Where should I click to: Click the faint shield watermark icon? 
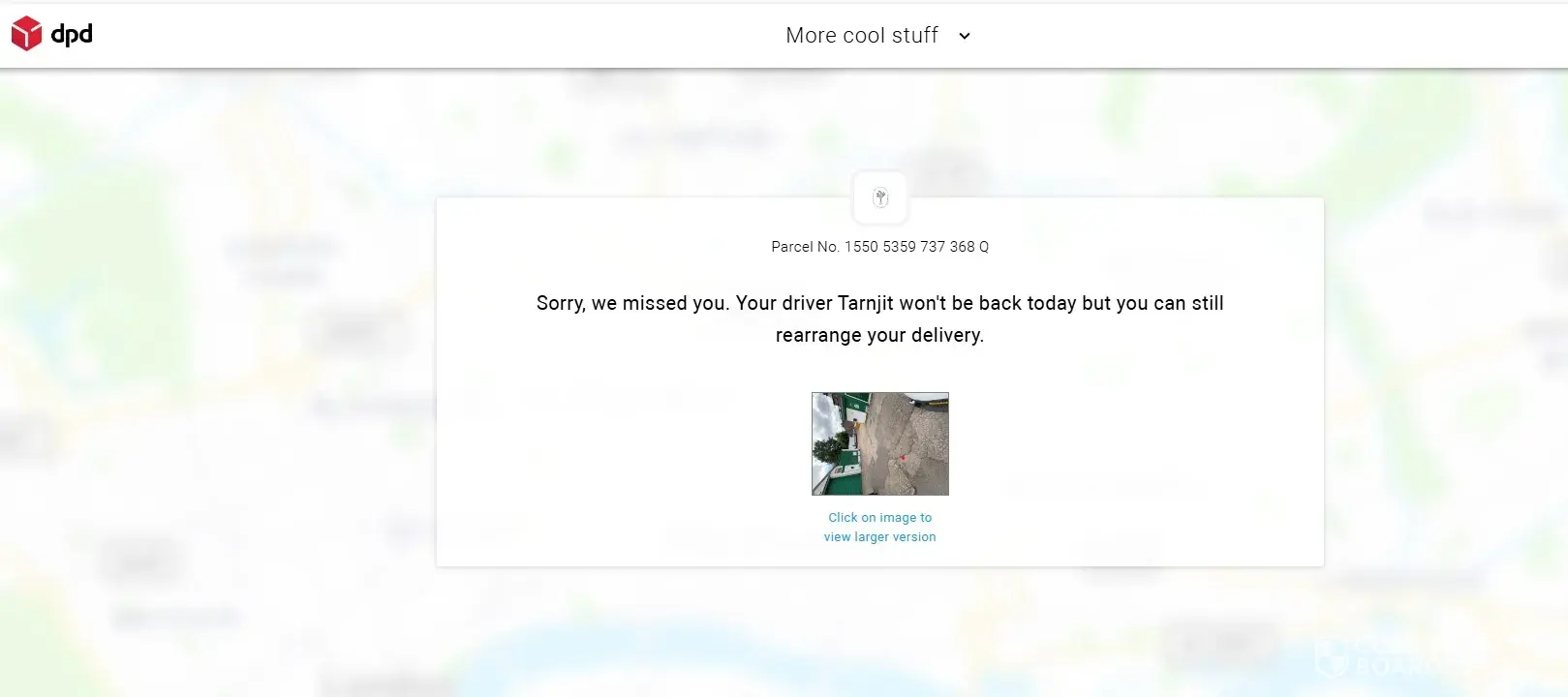coord(1333,658)
